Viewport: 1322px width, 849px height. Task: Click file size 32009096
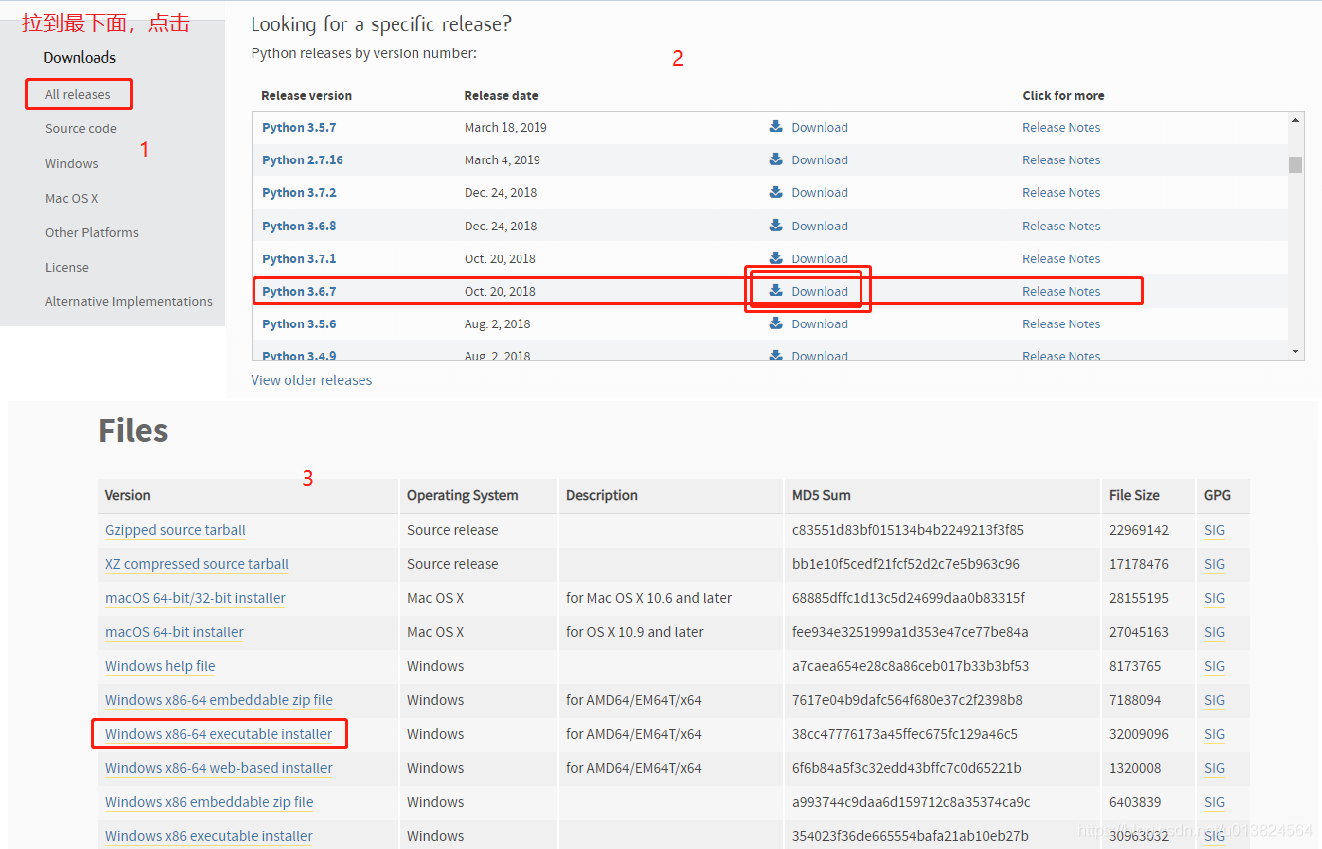click(1139, 734)
